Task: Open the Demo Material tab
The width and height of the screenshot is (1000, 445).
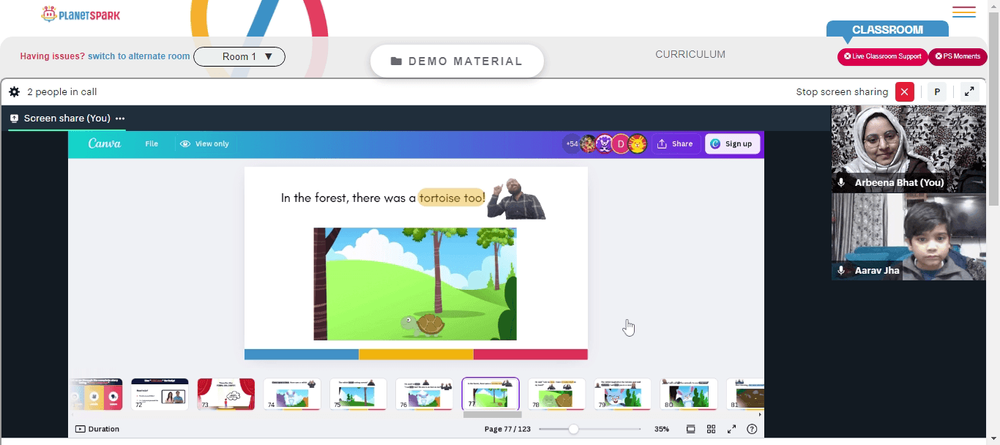Action: coord(457,61)
